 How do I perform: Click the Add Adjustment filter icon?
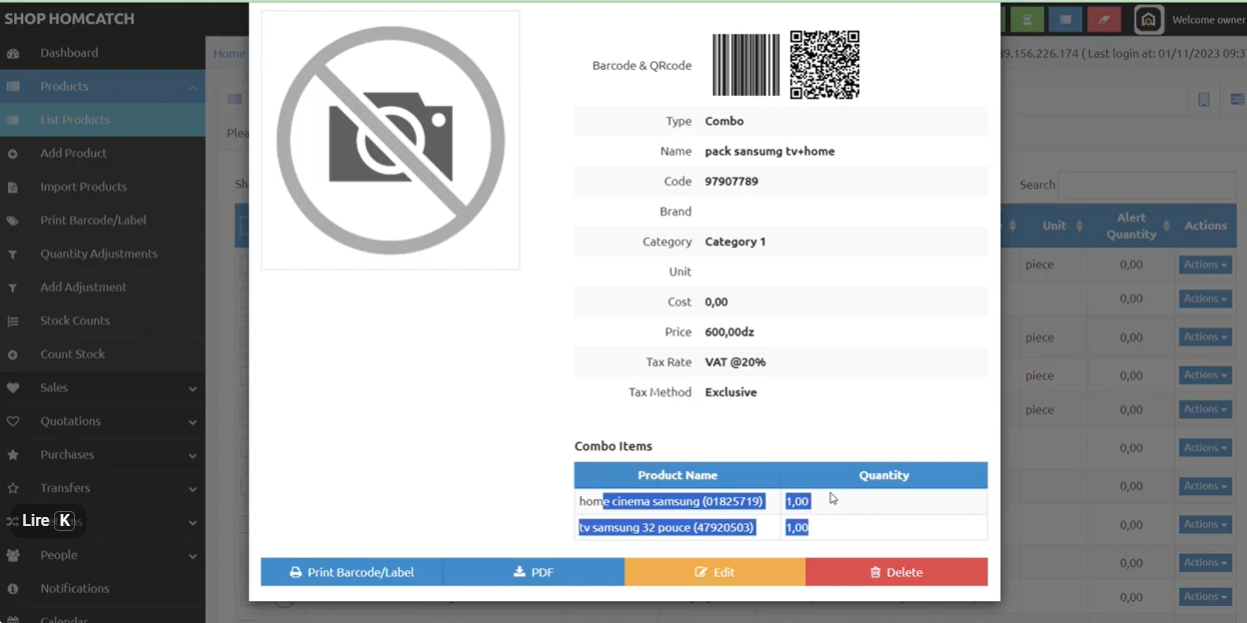point(13,288)
